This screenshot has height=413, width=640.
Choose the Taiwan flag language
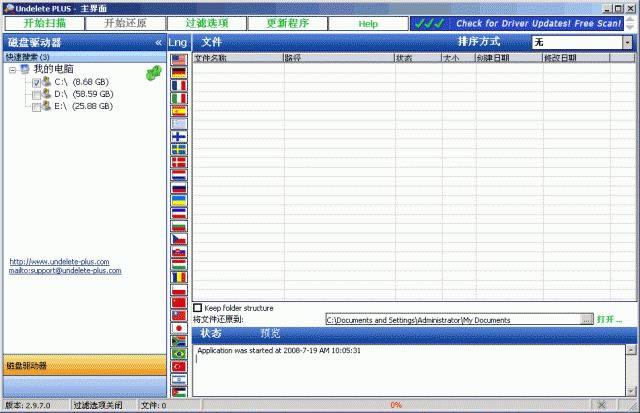click(x=179, y=315)
